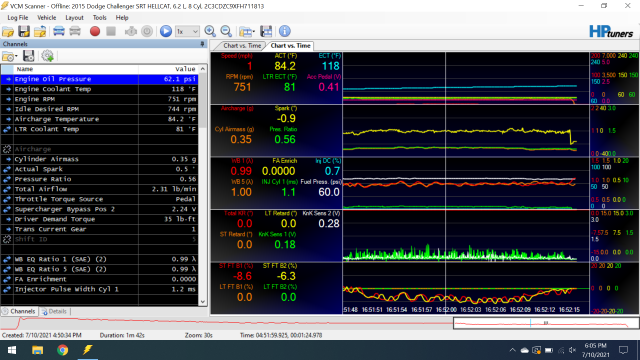Open the chart layout dropdown in toolbar
Image resolution: width=640 pixels, height=360 pixels.
point(247,31)
